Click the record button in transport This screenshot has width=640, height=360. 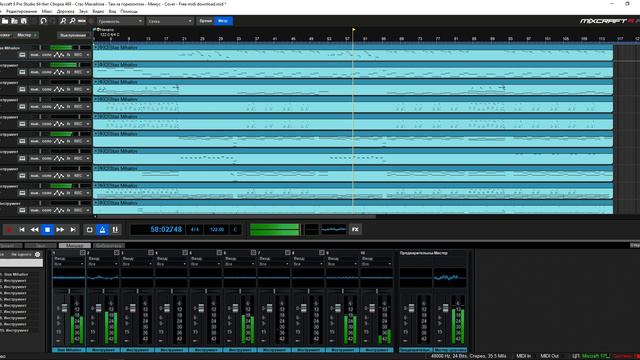click(x=9, y=230)
